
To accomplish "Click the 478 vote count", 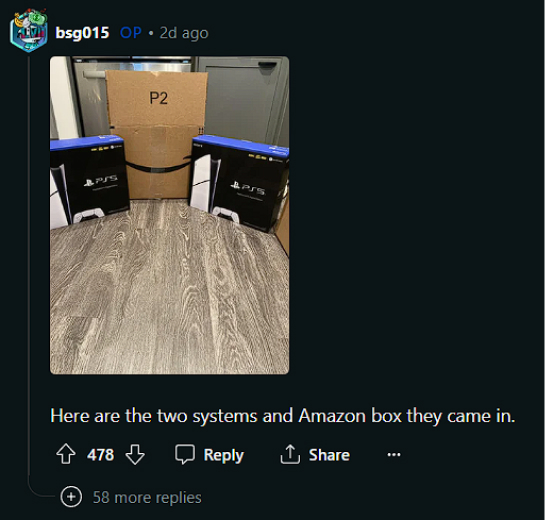I will pyautogui.click(x=100, y=455).
